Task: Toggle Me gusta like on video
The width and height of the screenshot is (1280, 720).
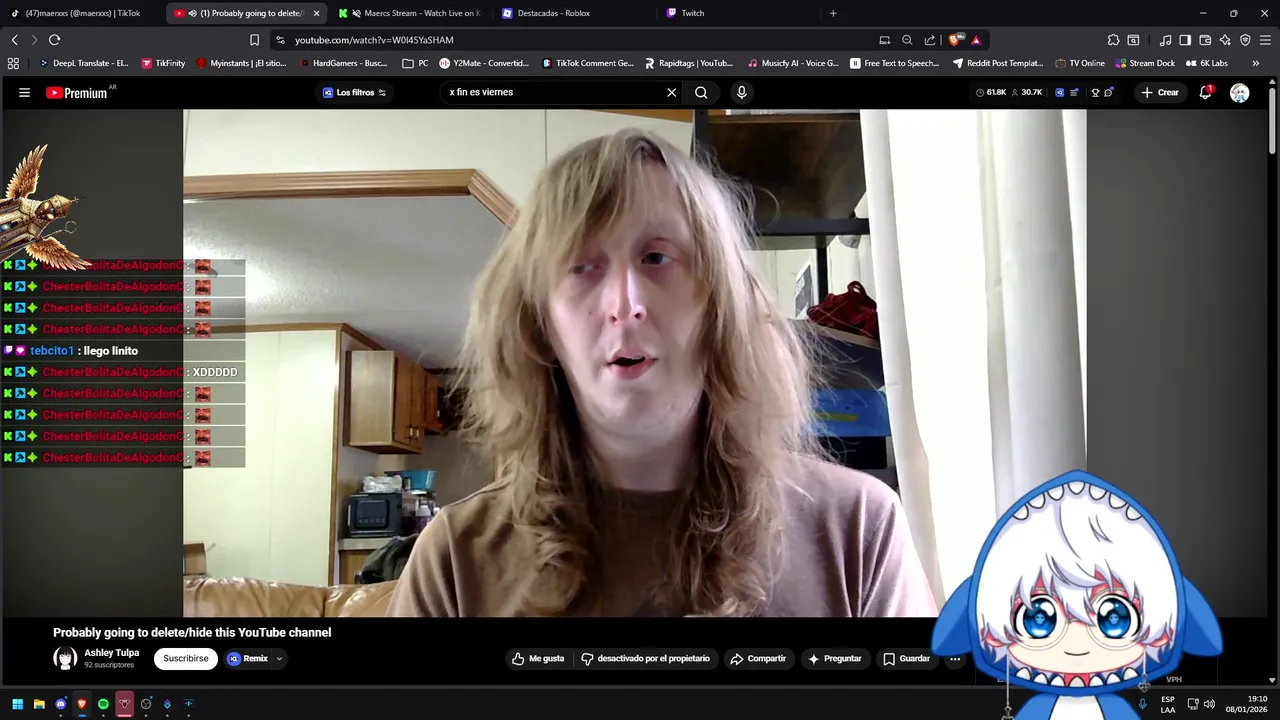Action: [538, 659]
